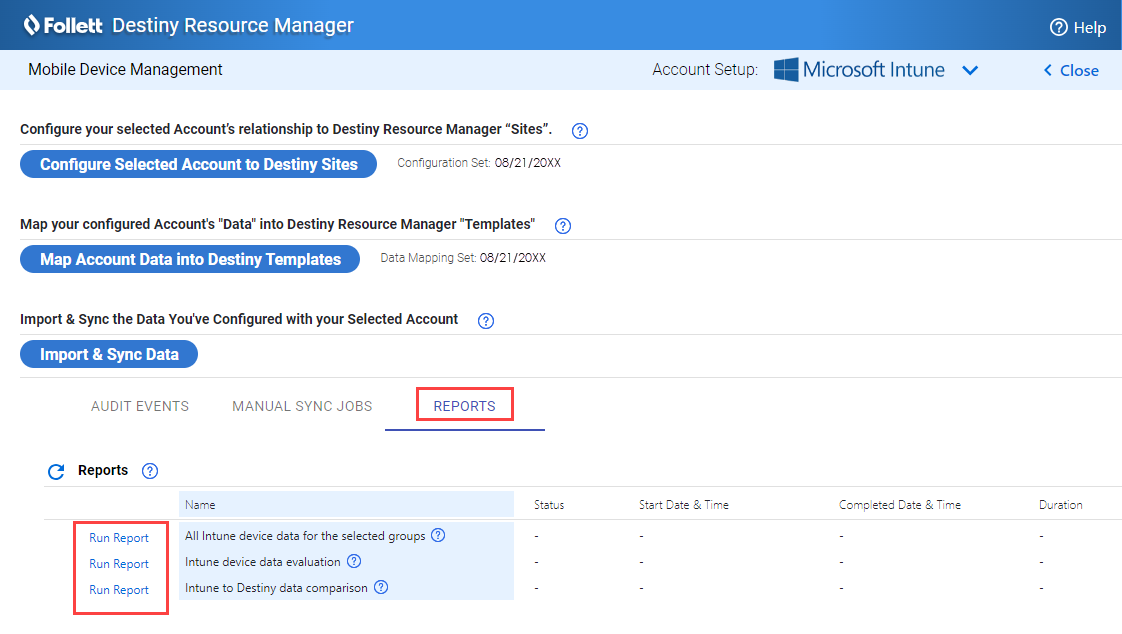This screenshot has width=1122, height=634.
Task: Open help about configuring Destiny Sites
Action: click(579, 131)
